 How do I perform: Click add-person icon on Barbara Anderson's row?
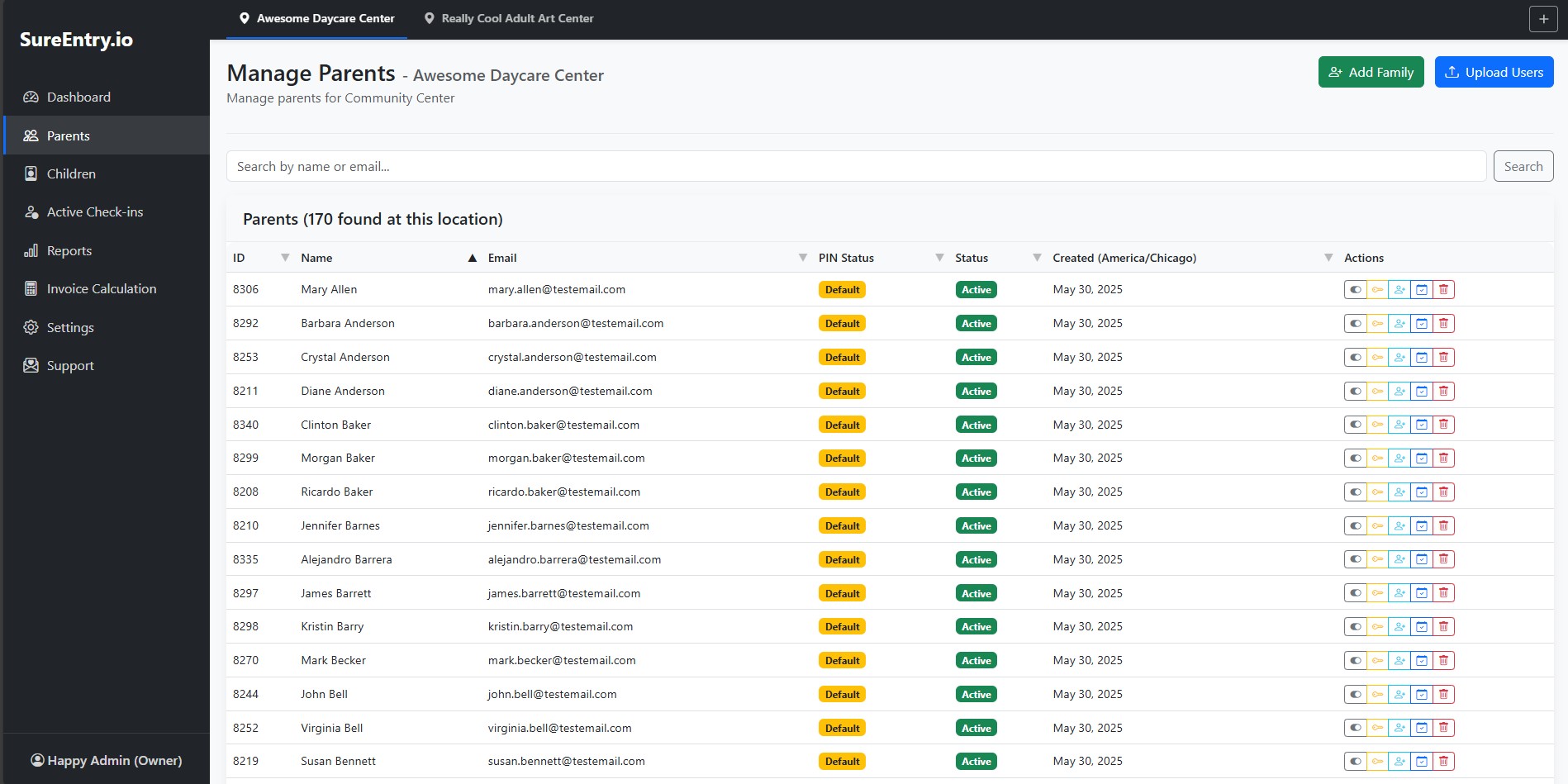tap(1399, 323)
